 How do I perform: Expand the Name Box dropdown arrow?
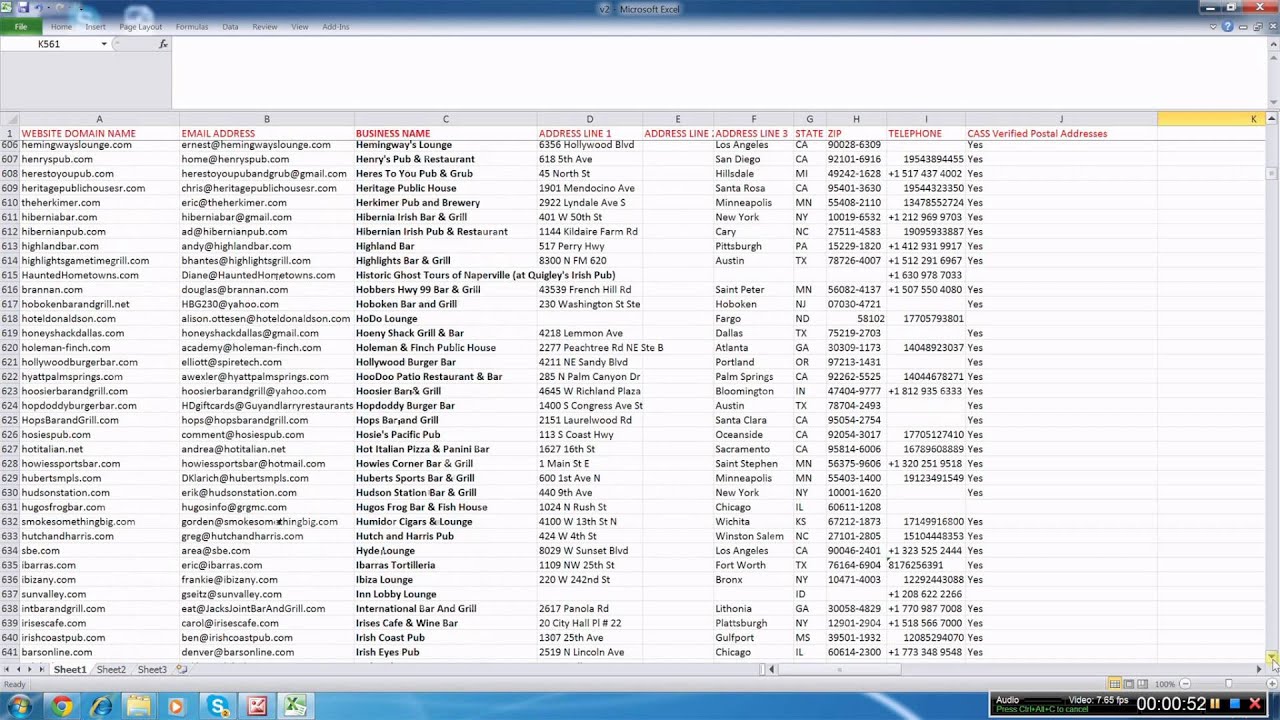pos(104,44)
